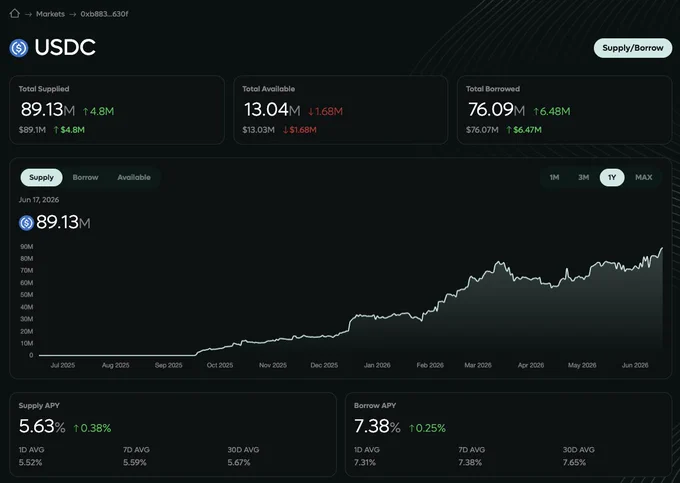Image resolution: width=680 pixels, height=483 pixels.
Task: Switch chart to Supply tab
Action: coord(42,177)
